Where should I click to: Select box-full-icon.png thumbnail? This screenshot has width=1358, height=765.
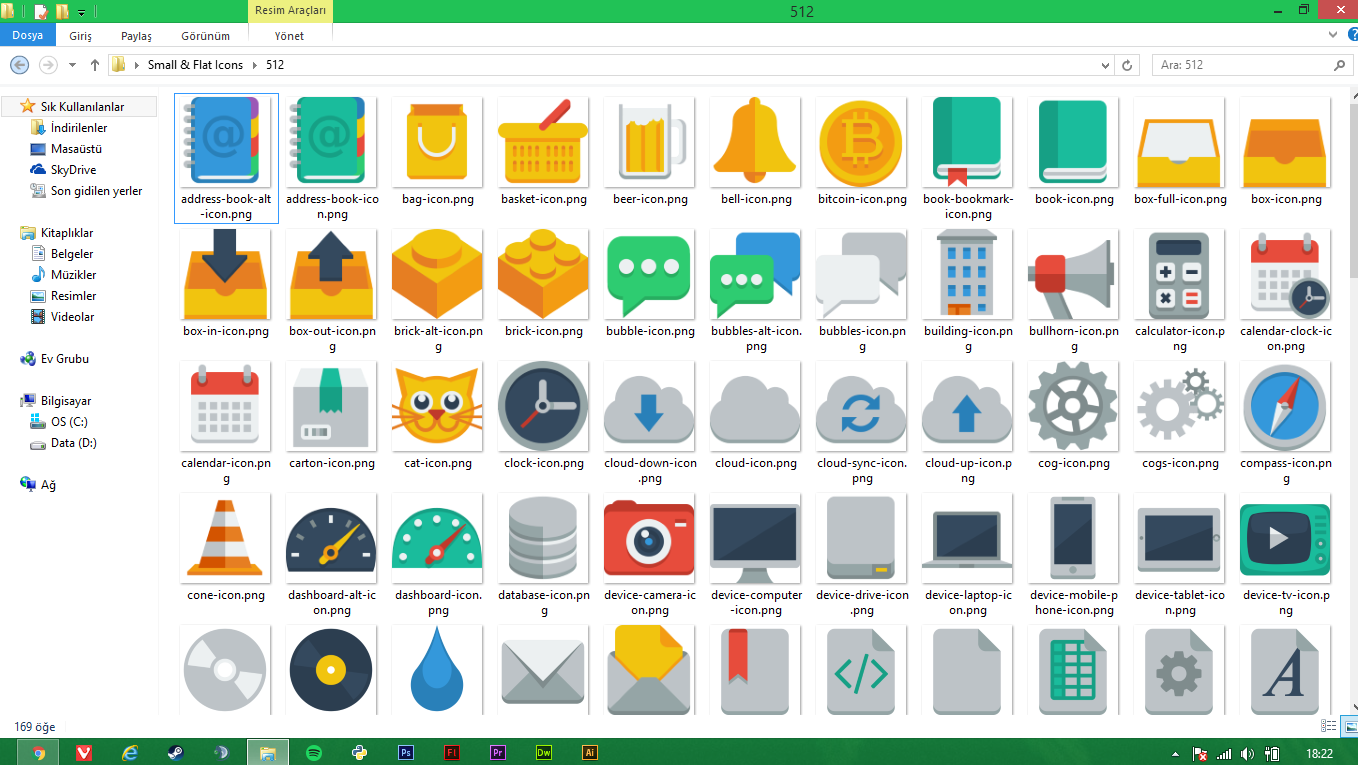1180,143
